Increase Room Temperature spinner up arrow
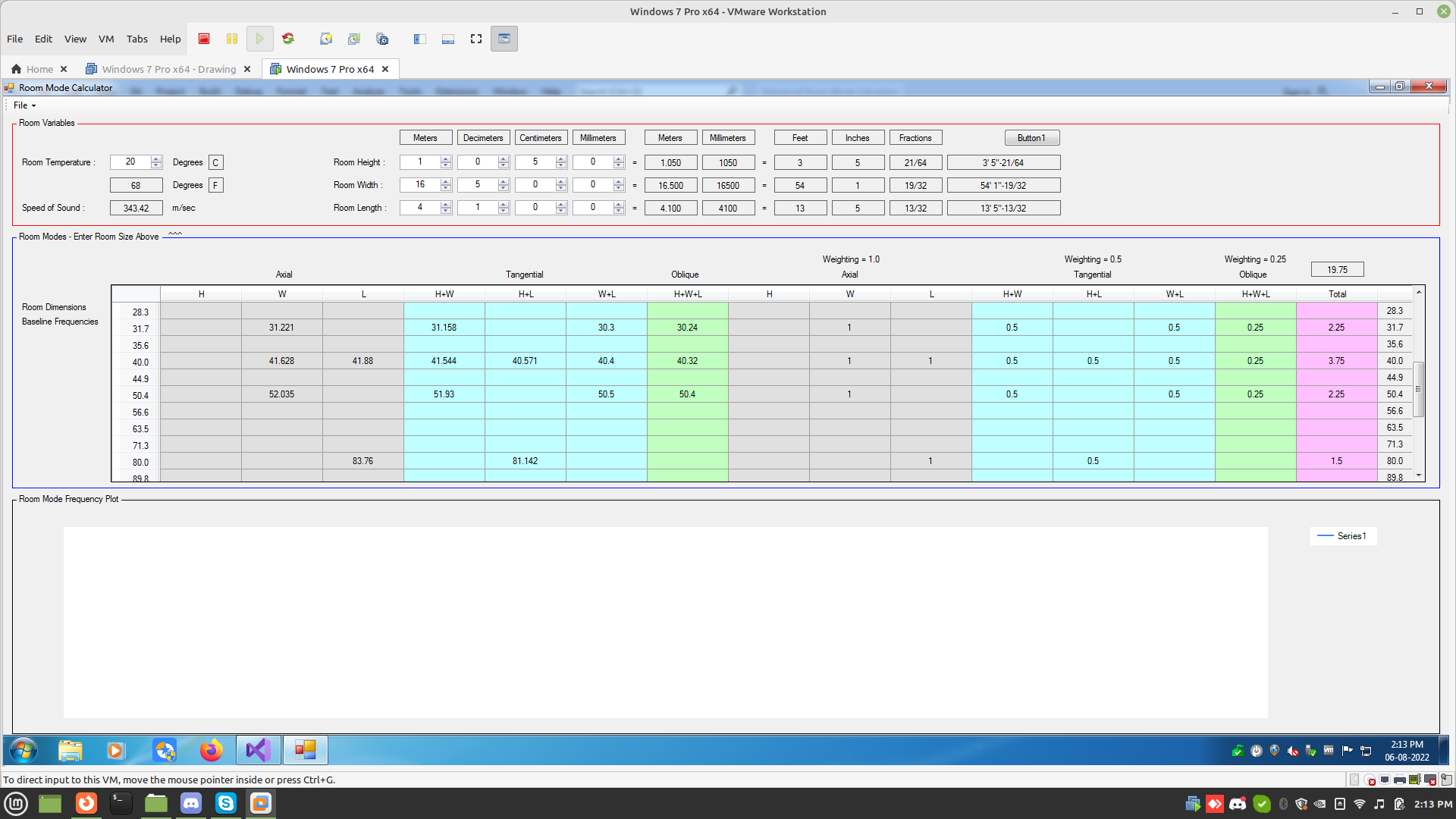This screenshot has width=1456, height=819. pyautogui.click(x=156, y=159)
